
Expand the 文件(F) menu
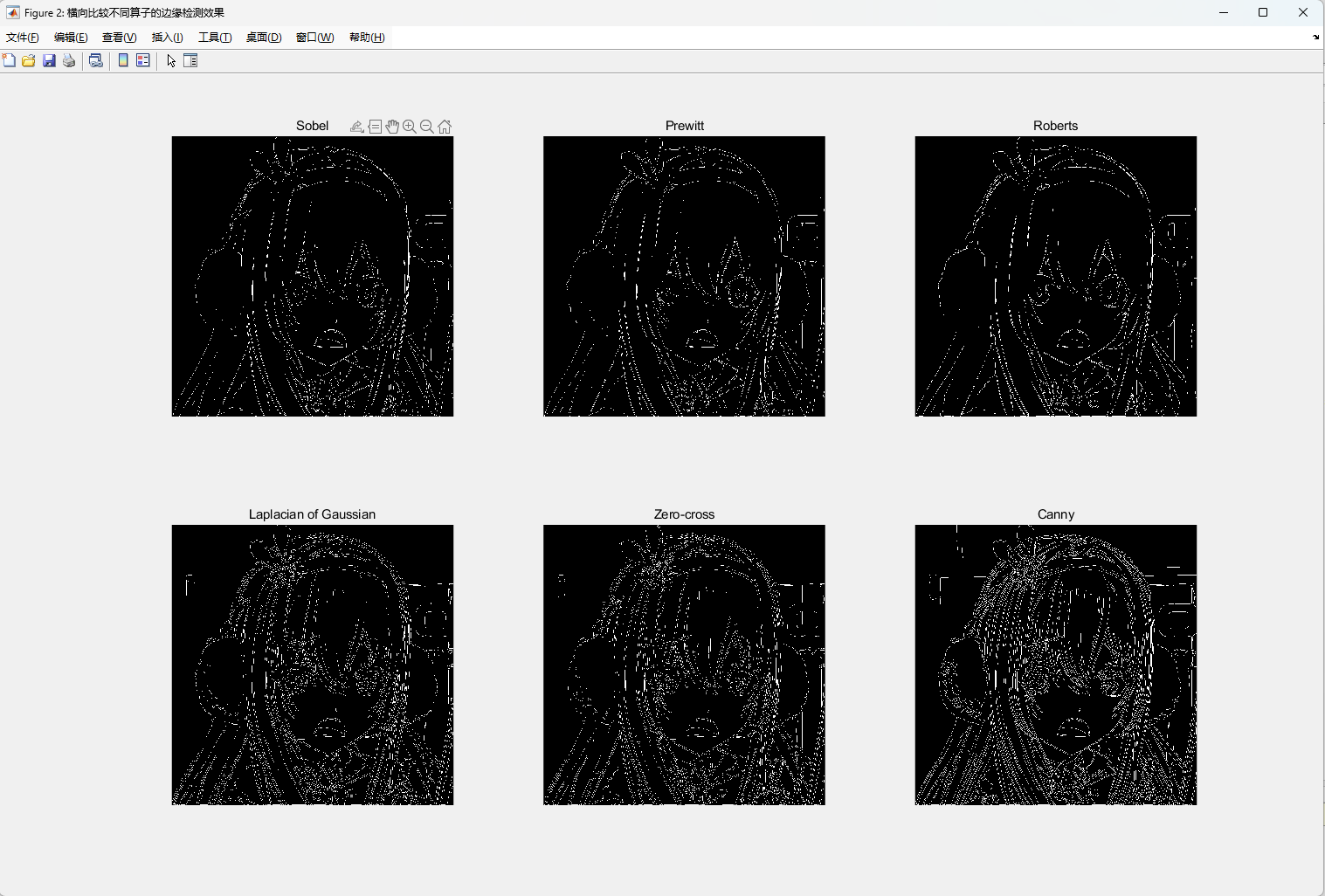[23, 38]
